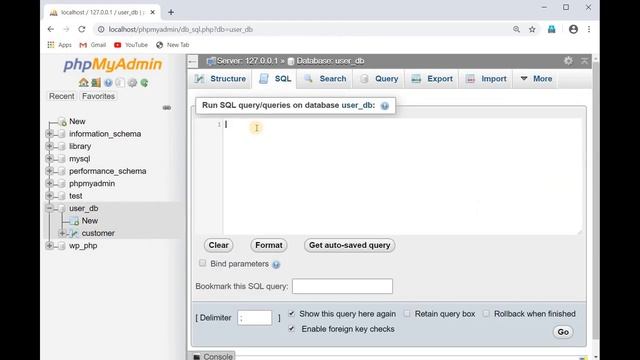
Task: Collapse the user_db database node
Action: point(49,208)
